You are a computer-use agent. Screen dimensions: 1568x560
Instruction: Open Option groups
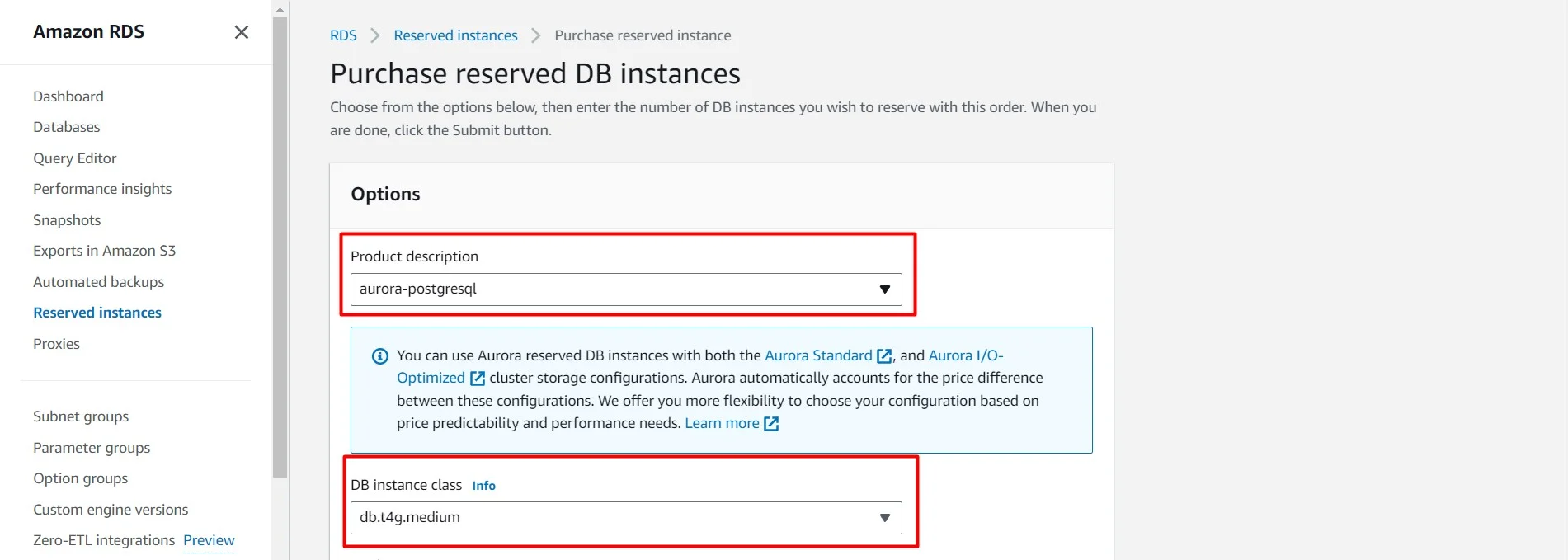click(x=81, y=478)
